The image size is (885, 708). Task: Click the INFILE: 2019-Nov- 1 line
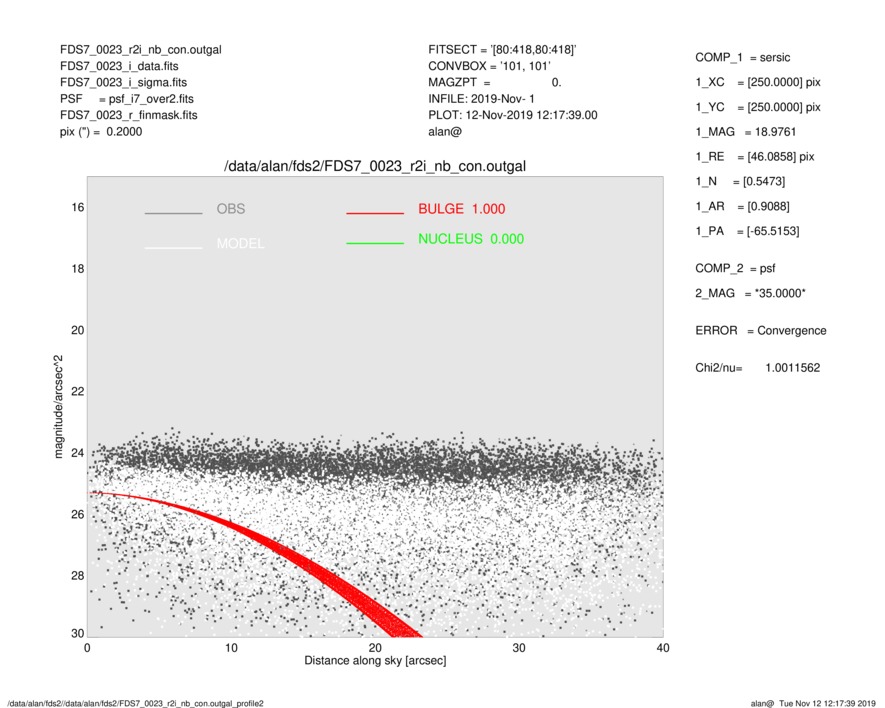[x=481, y=99]
